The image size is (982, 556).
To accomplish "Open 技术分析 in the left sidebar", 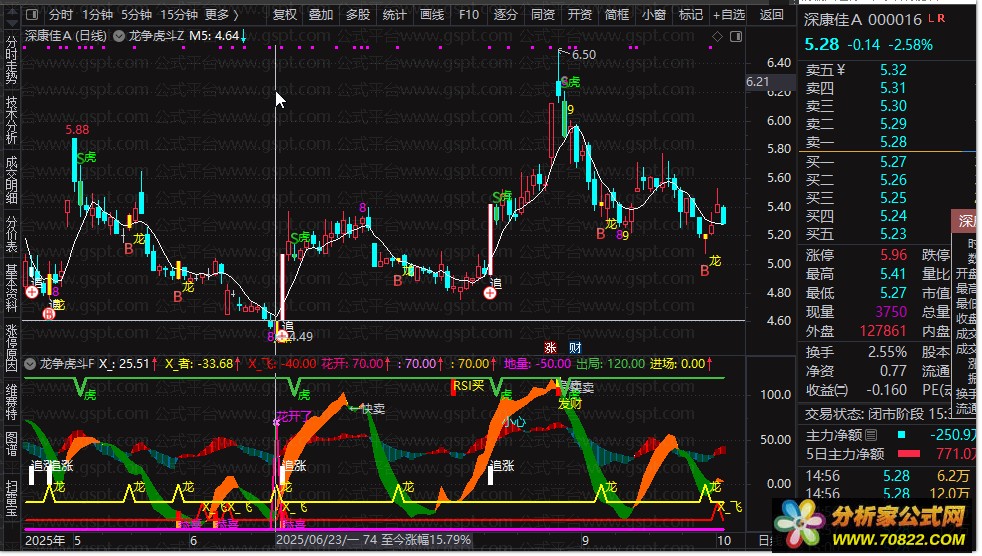I will coord(11,120).
